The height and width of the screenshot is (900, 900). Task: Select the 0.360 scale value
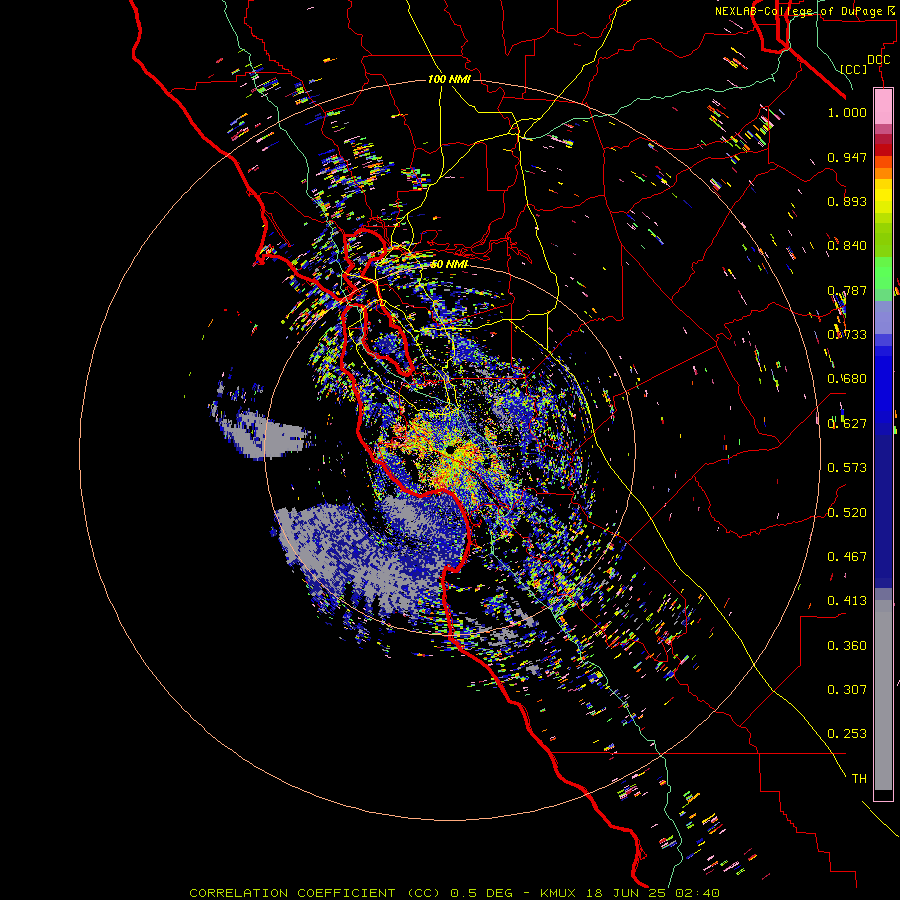click(x=847, y=646)
